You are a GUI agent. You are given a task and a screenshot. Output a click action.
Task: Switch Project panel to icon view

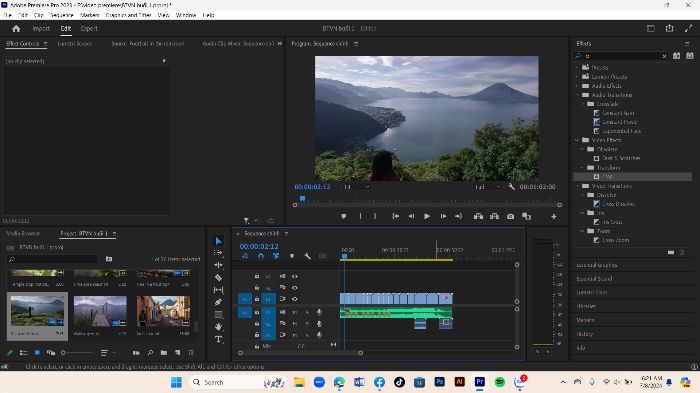(37, 353)
